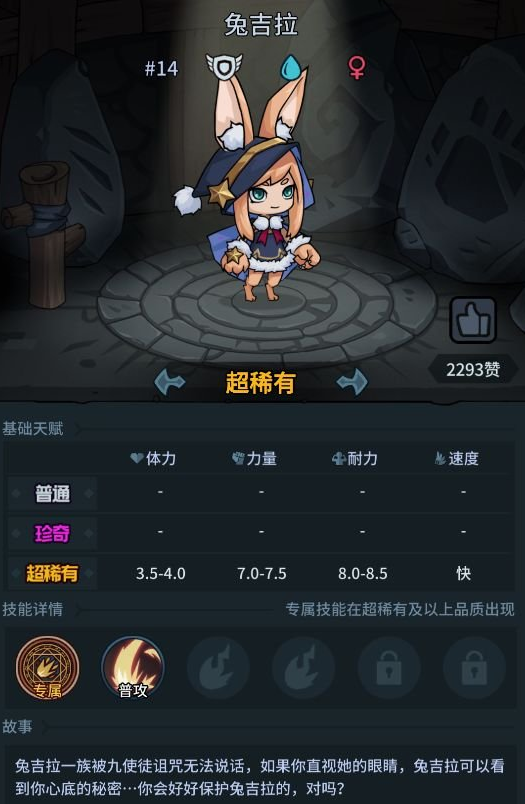Go to next rarity with right arrow
The image size is (525, 804).
(x=352, y=383)
